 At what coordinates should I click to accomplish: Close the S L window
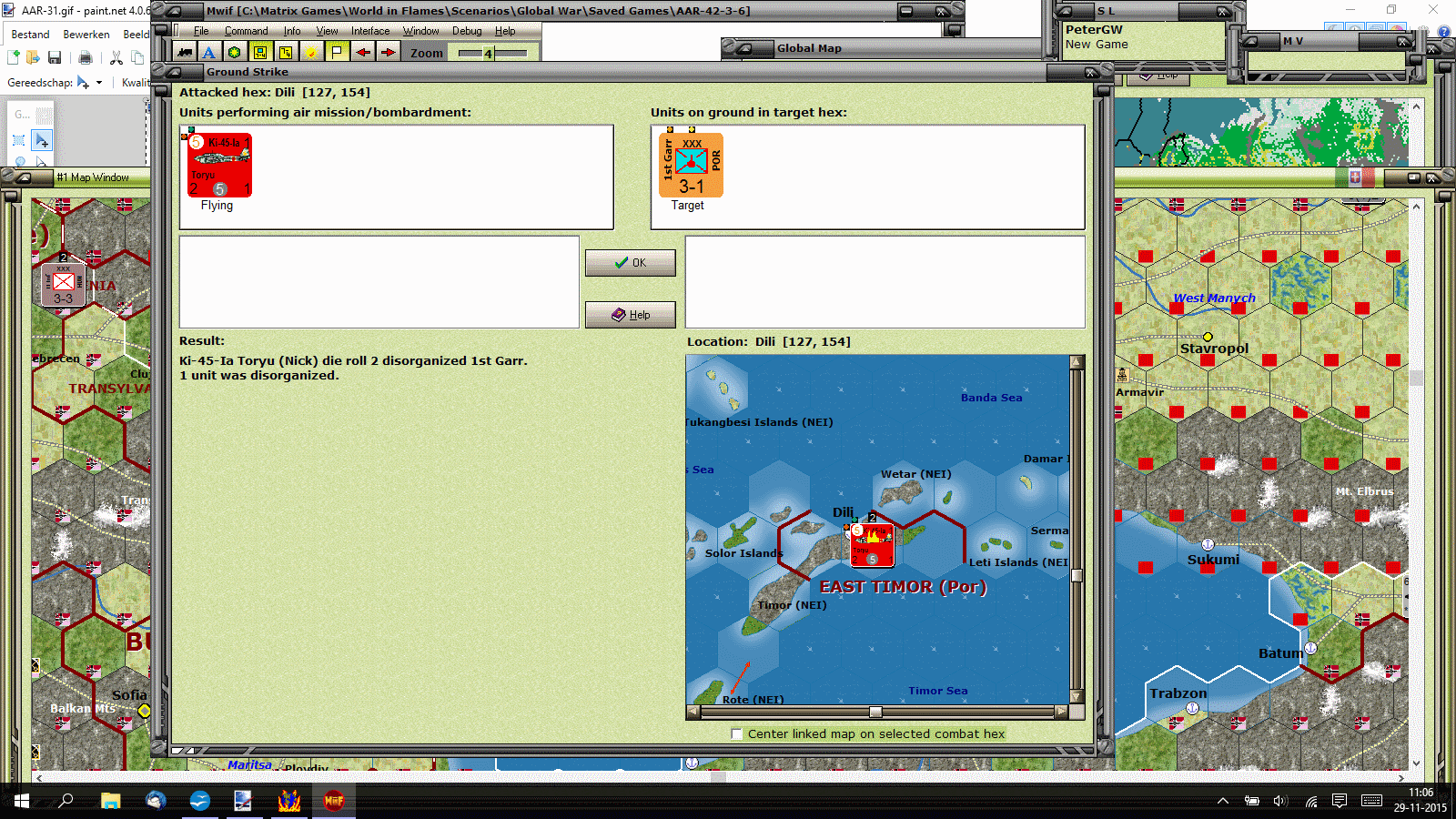point(1223,11)
